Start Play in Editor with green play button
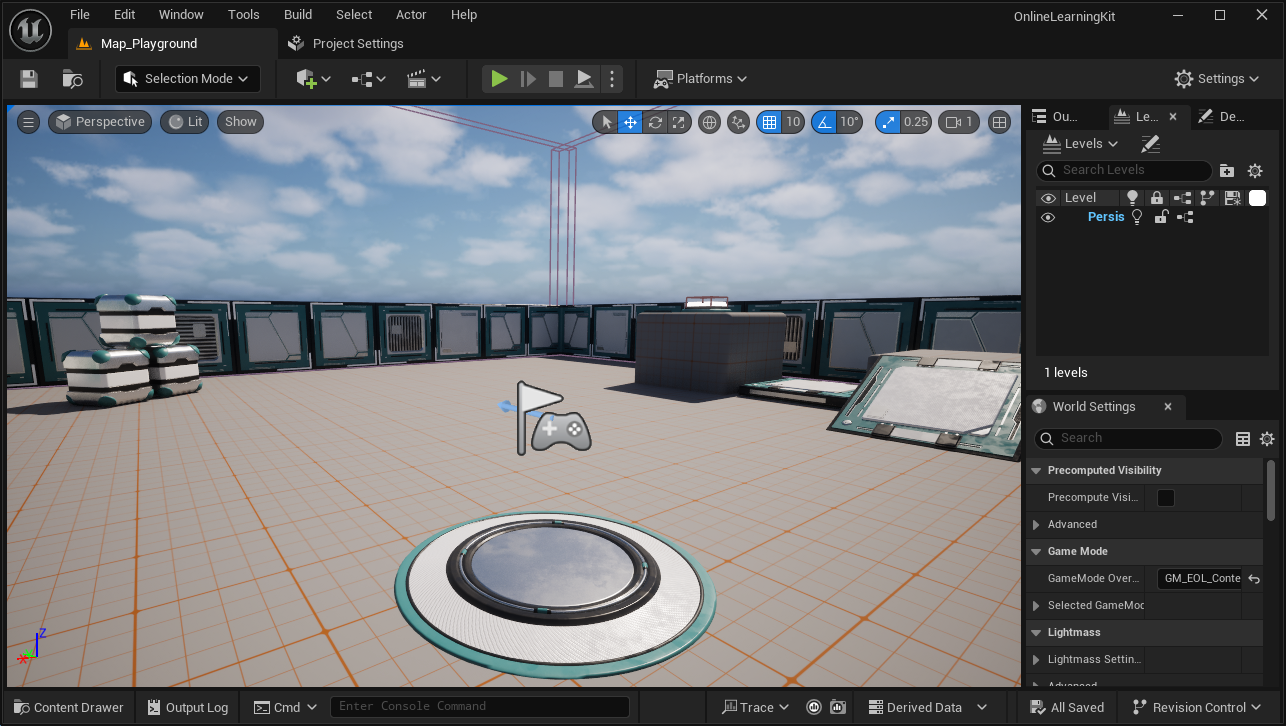The width and height of the screenshot is (1286, 726). (x=499, y=79)
